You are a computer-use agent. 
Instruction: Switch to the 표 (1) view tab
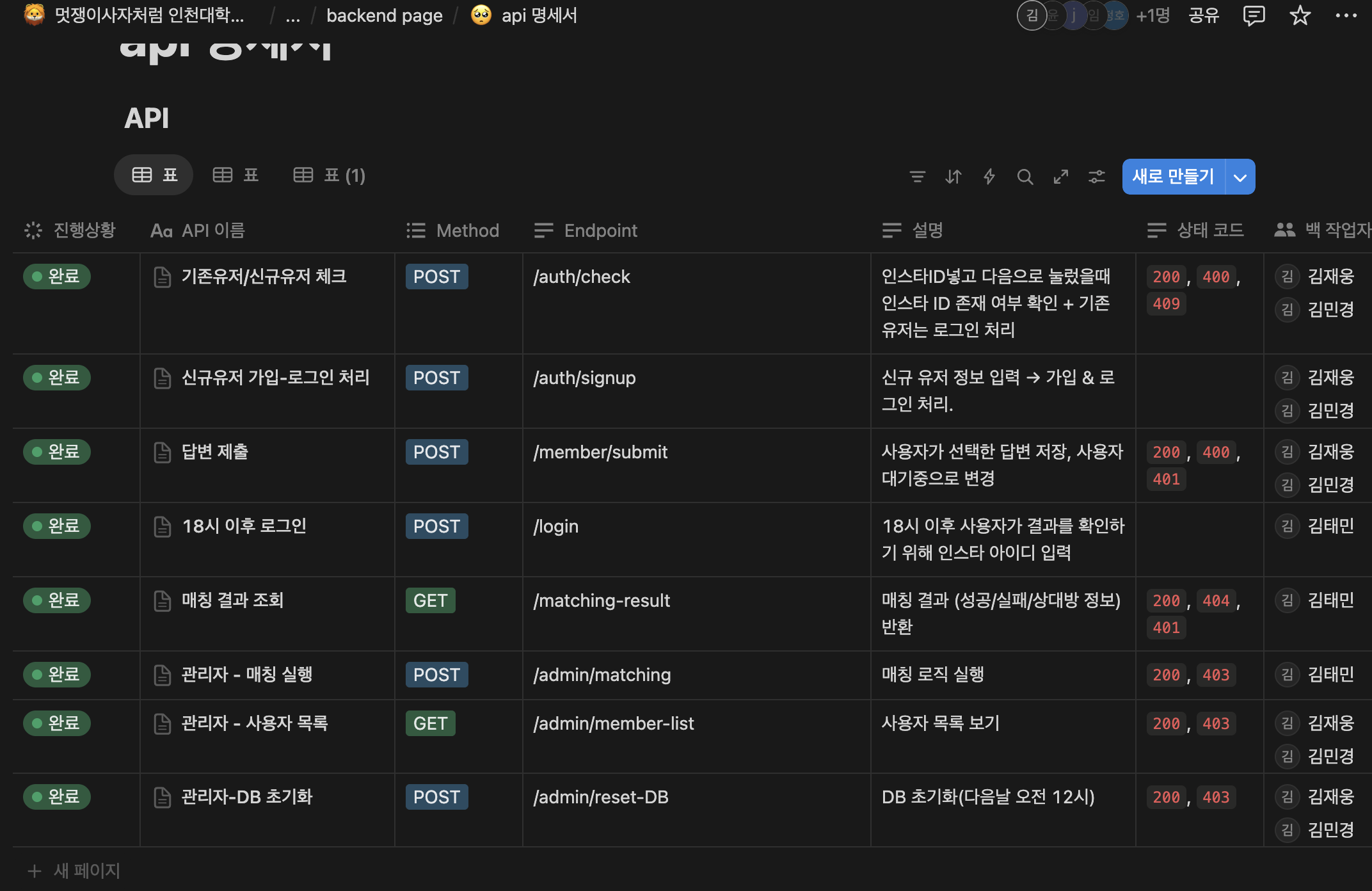330,175
